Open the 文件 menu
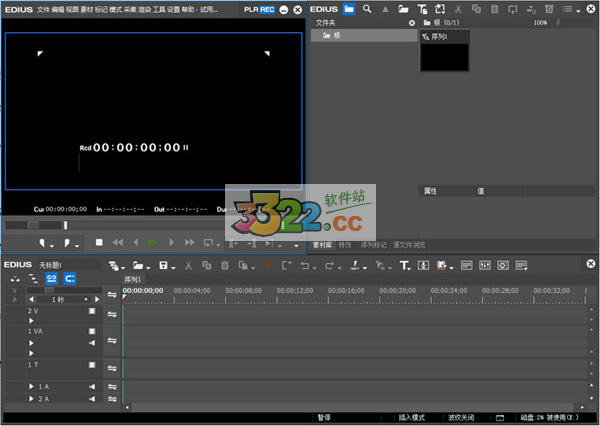This screenshot has width=600, height=426. click(x=43, y=9)
